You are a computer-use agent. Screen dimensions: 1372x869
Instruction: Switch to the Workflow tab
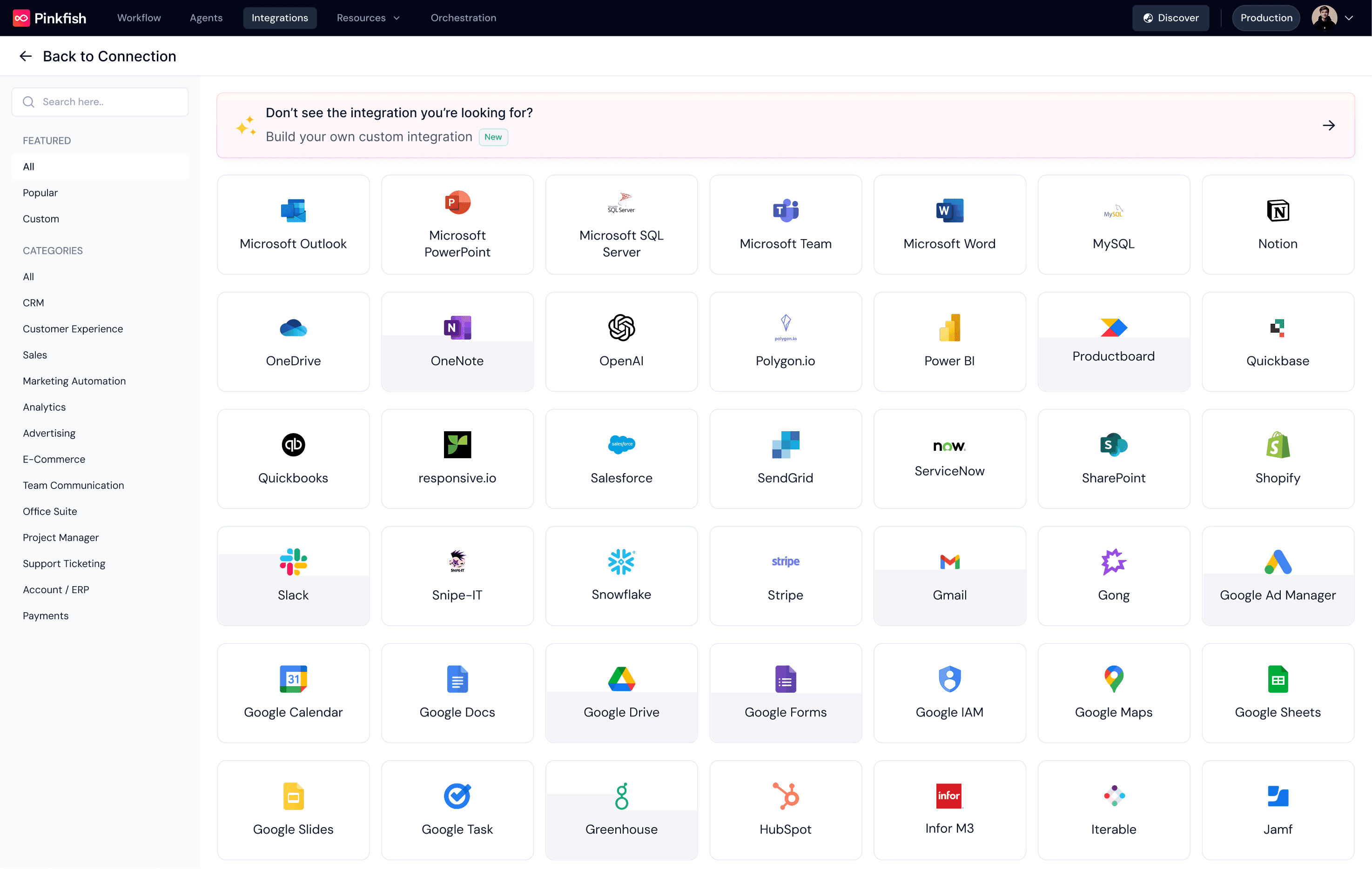(138, 18)
